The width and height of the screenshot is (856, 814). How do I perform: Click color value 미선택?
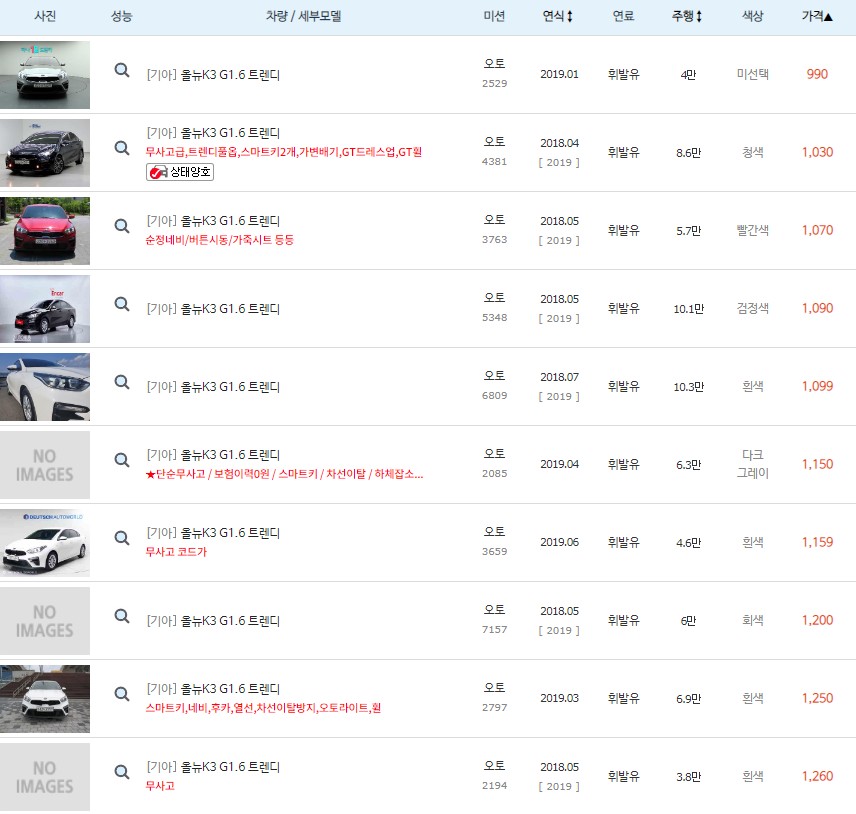[753, 74]
